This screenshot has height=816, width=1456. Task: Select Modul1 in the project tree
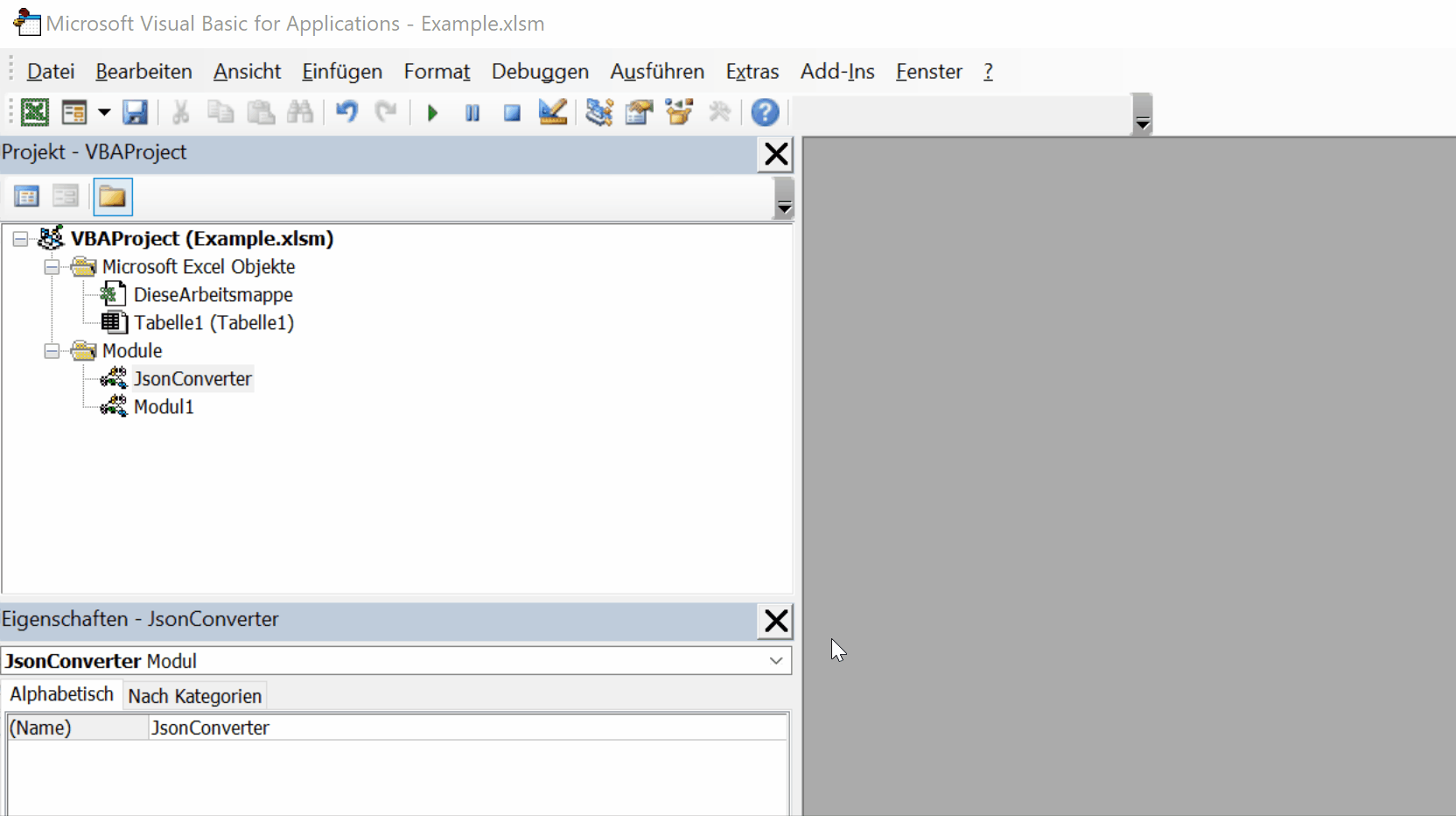164,407
